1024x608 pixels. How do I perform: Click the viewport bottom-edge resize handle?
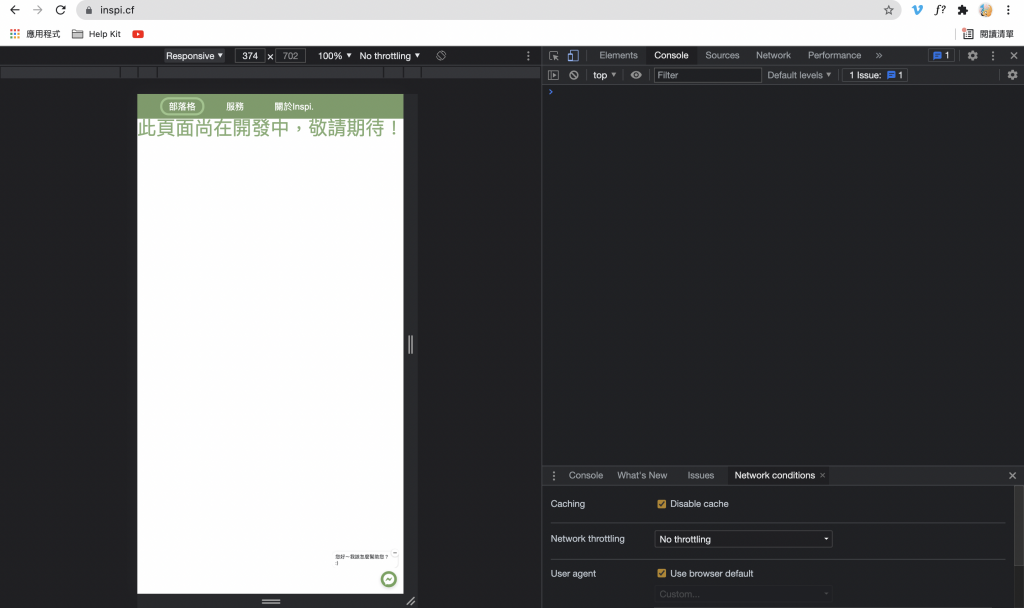270,601
